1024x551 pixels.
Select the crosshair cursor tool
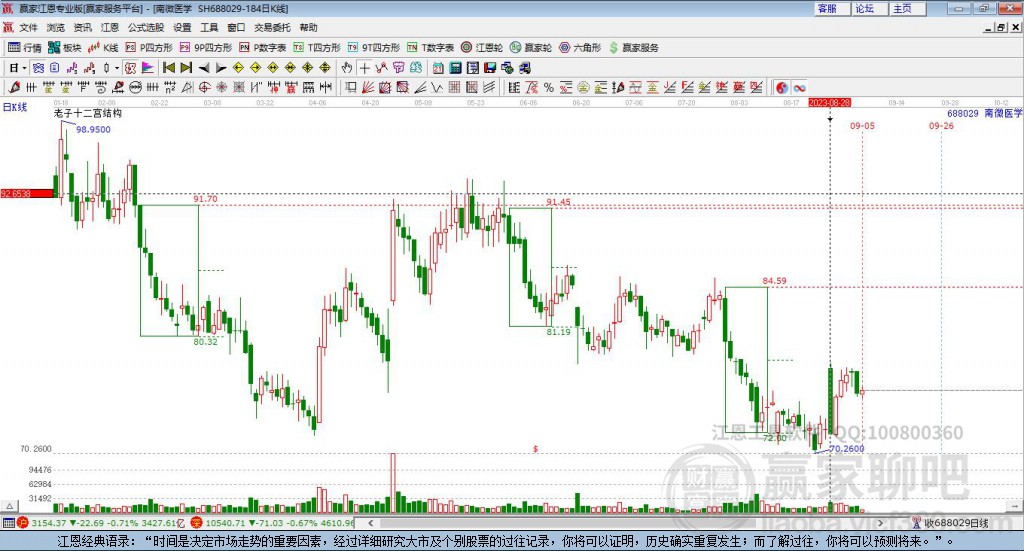click(x=364, y=68)
